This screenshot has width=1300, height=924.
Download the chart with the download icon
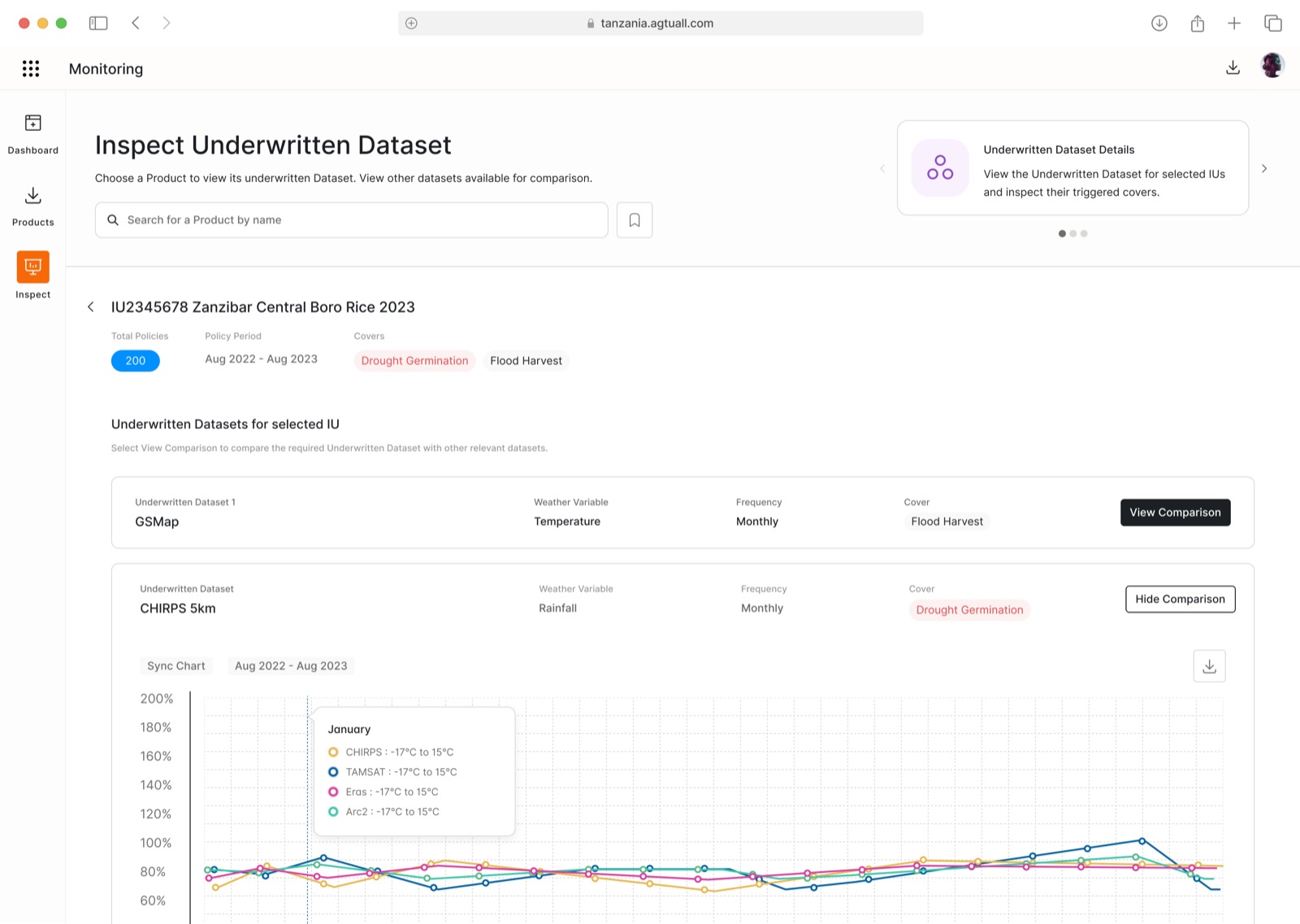1209,666
